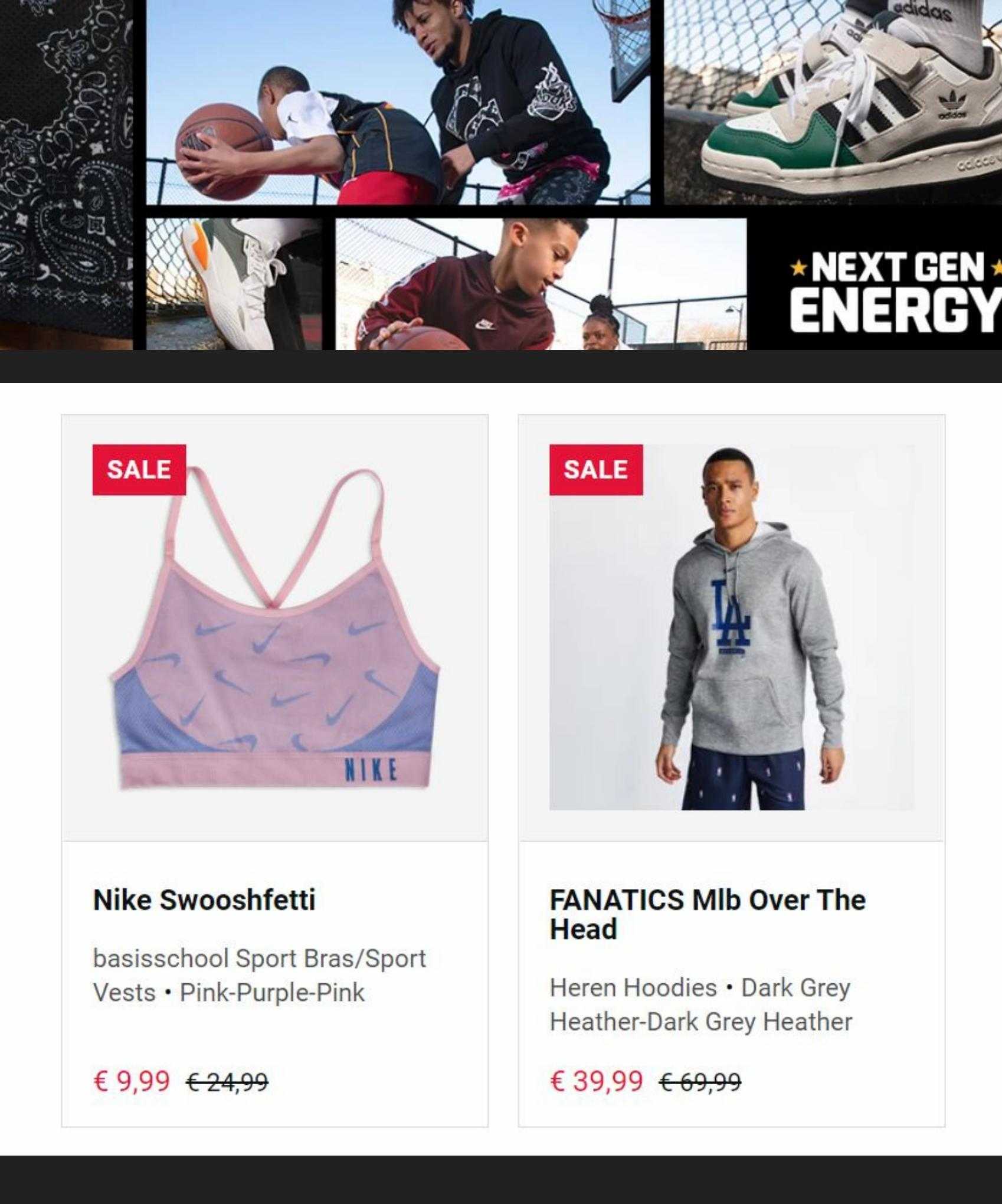Click the SALE badge on the Fanatics hoodie
This screenshot has height=1204, width=1002.
tap(596, 470)
